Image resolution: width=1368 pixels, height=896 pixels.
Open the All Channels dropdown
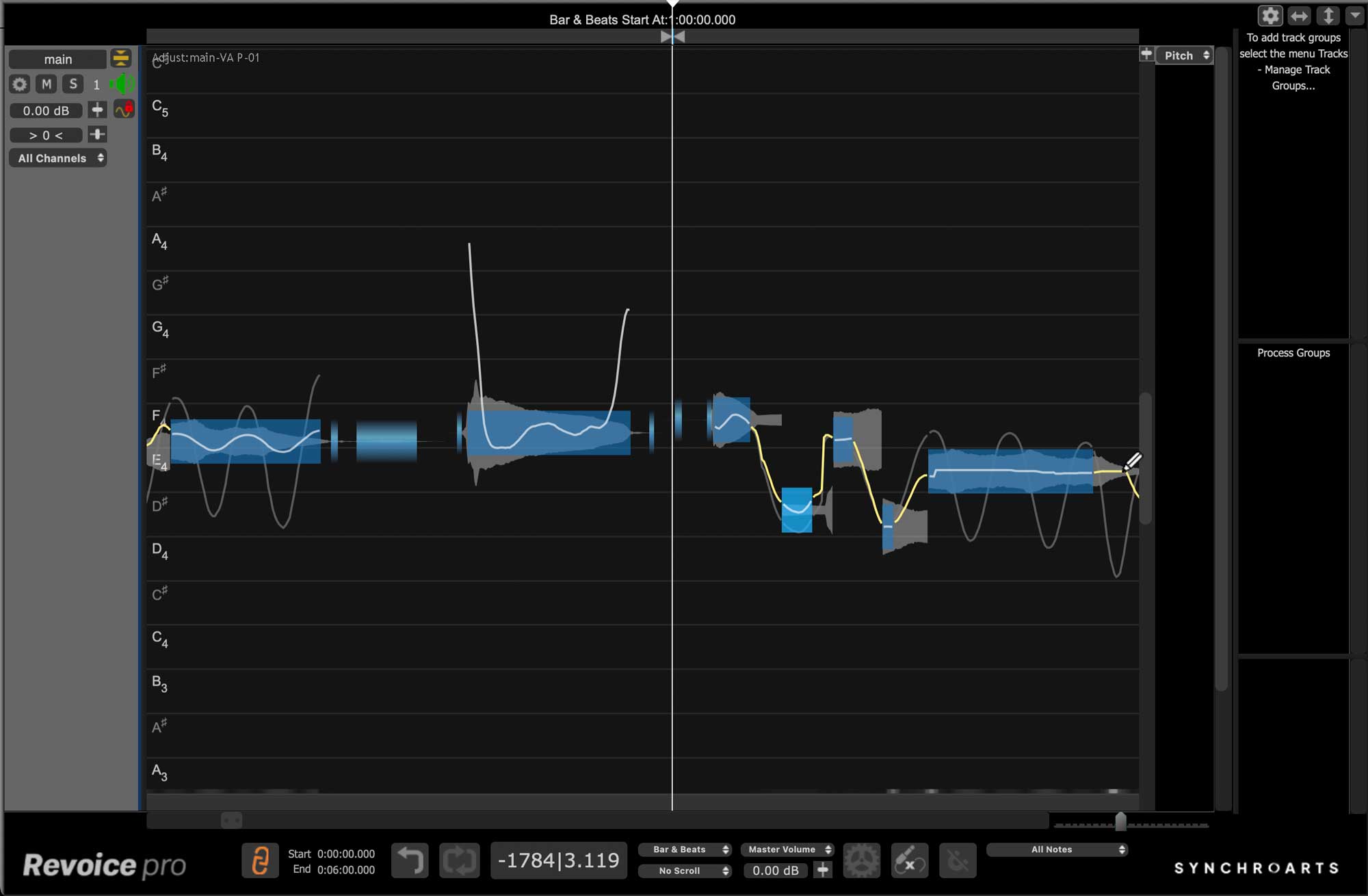click(x=58, y=158)
